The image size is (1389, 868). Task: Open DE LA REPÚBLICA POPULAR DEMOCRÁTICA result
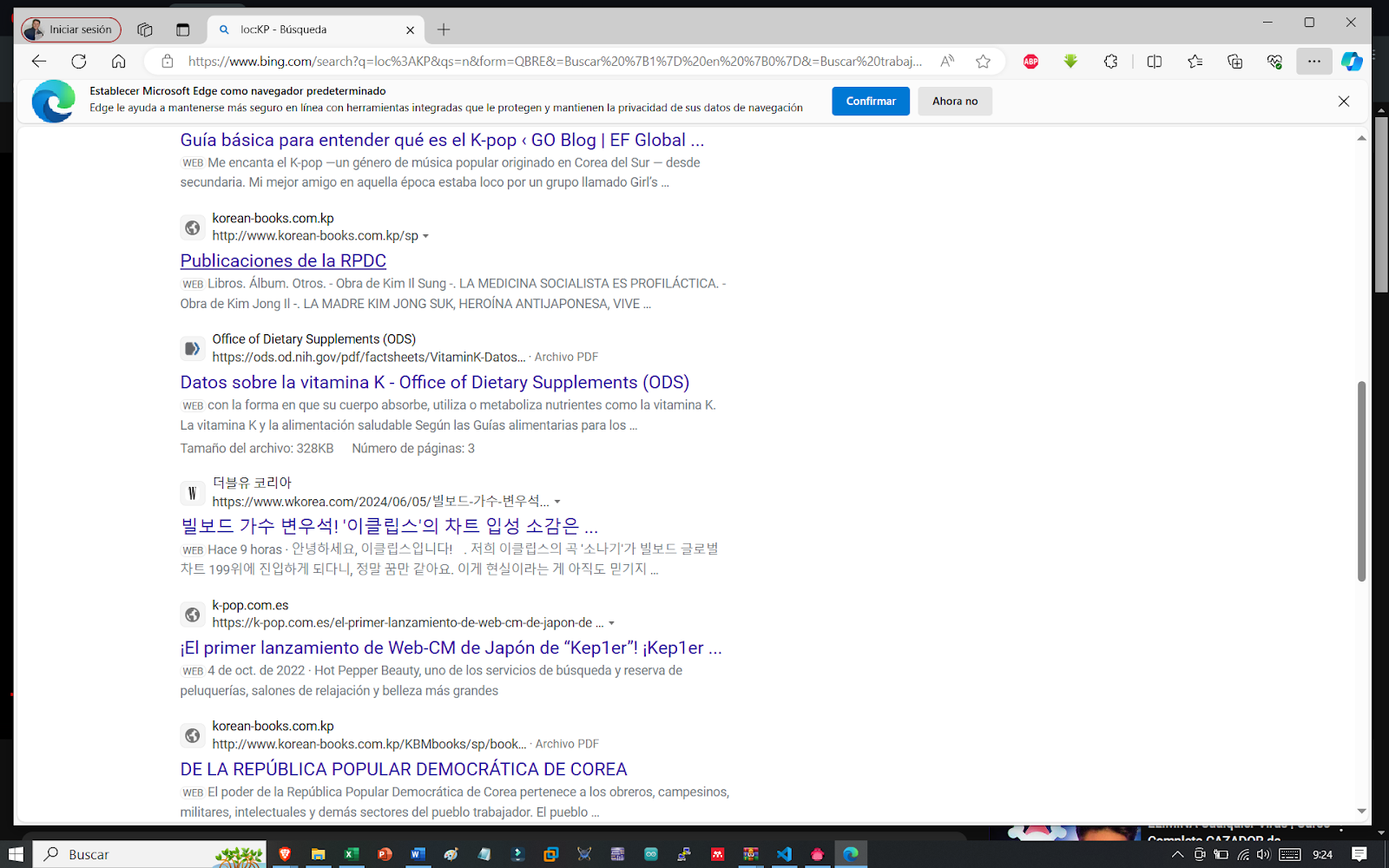point(404,769)
